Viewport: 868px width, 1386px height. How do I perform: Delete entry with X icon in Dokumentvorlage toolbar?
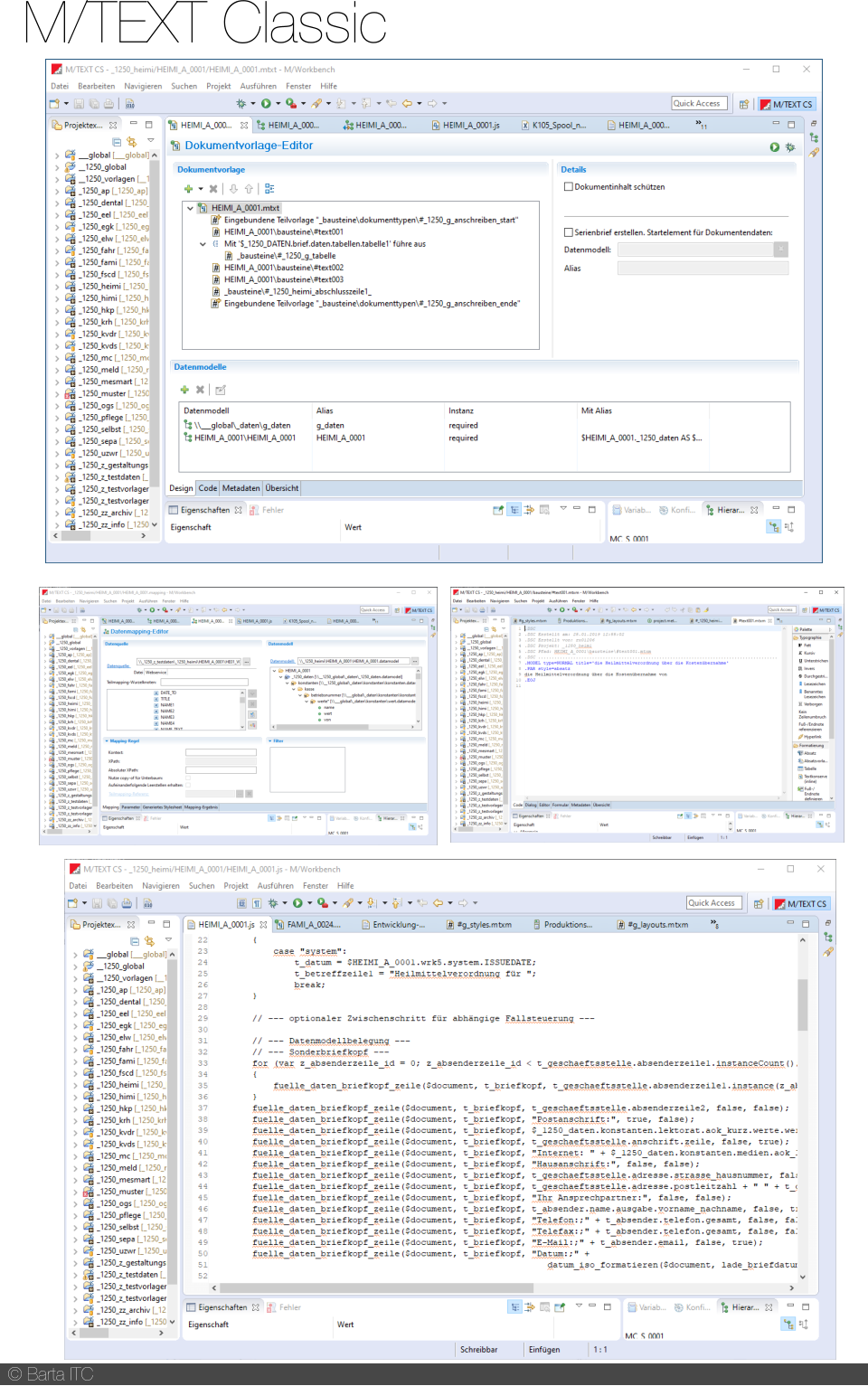point(213,189)
